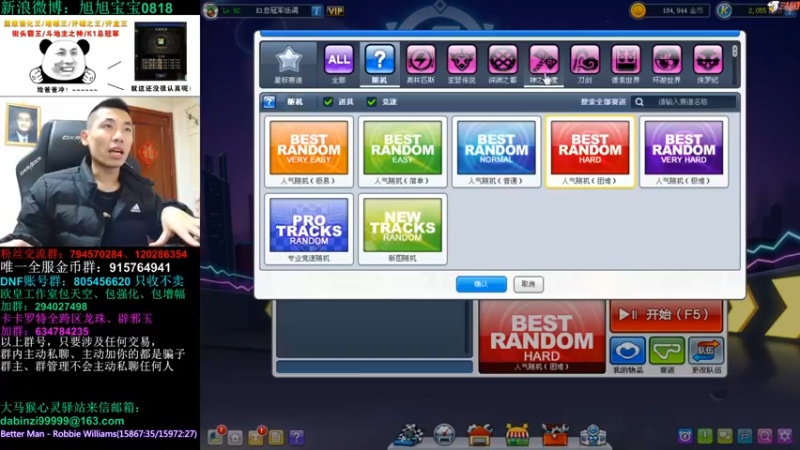Click the magnifier search icon in dialog
This screenshot has height=450, width=800.
[x=639, y=102]
